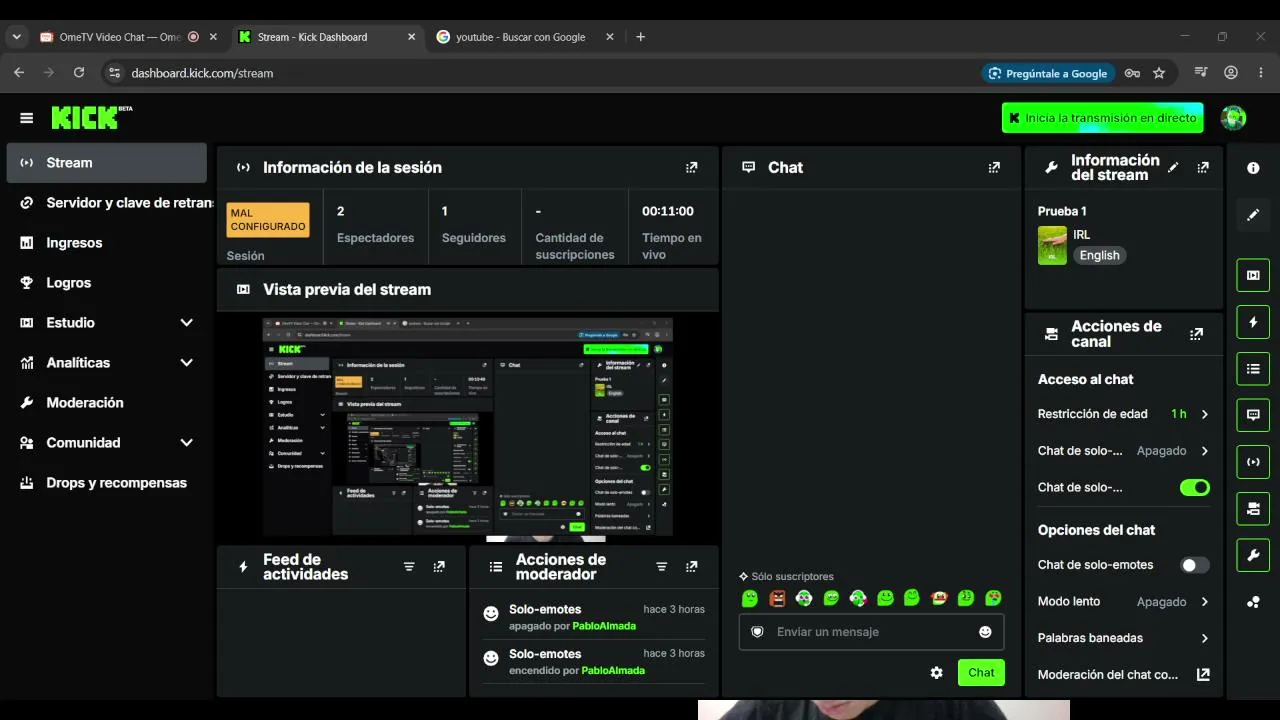Click the pencil edit icon in the right rail
The width and height of the screenshot is (1280, 720).
(x=1253, y=215)
